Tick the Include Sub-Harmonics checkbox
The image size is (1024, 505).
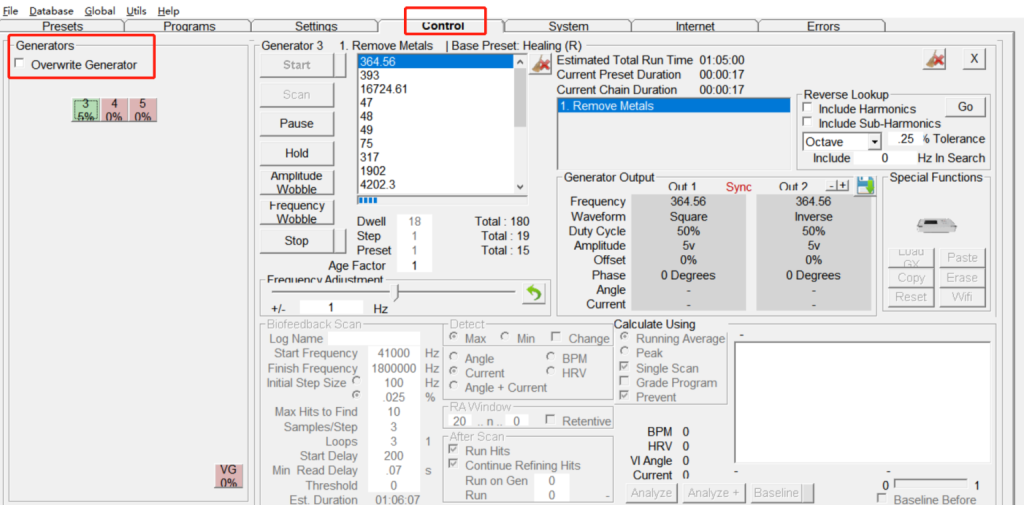pos(809,123)
